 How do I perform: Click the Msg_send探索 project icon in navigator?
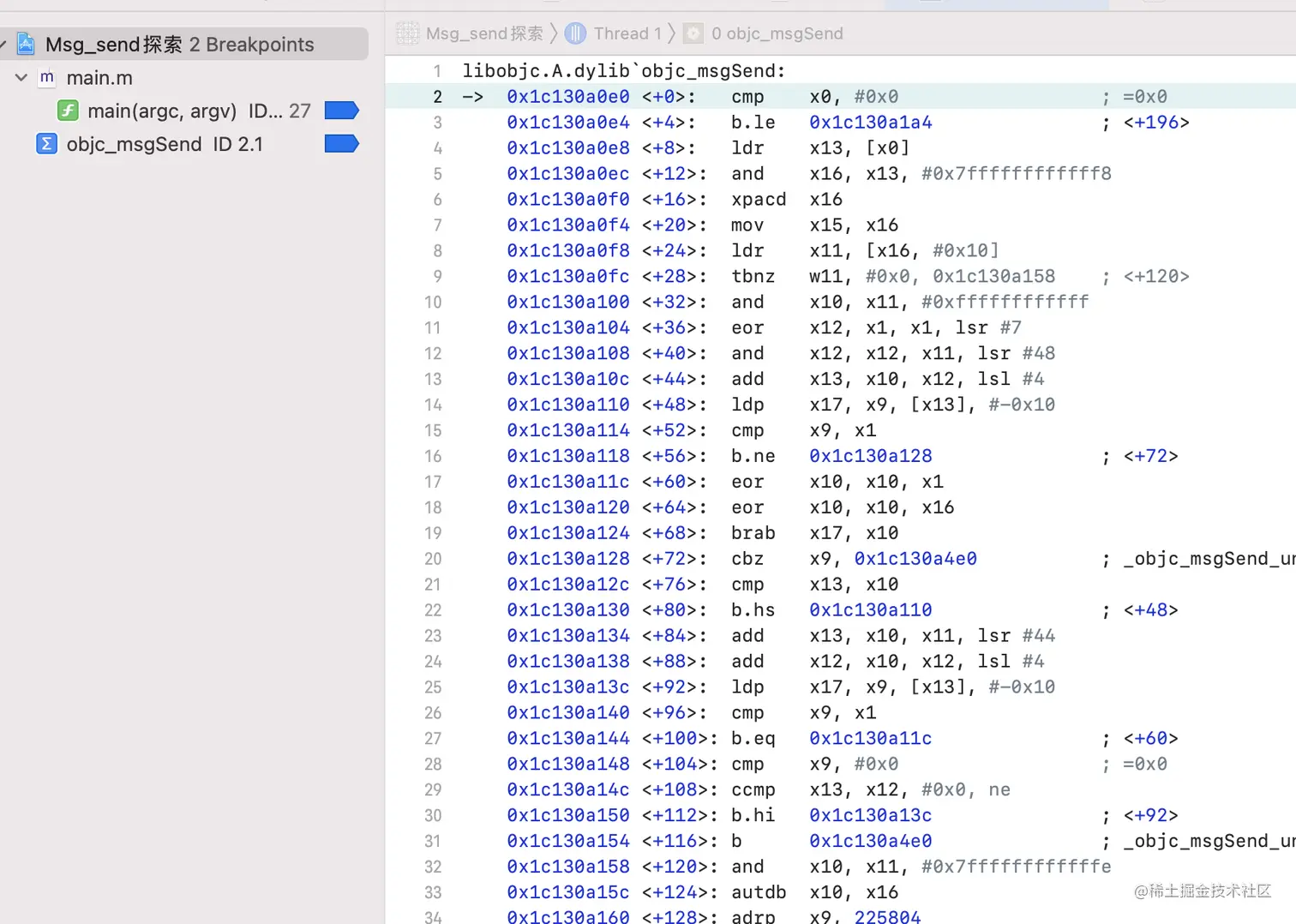tap(27, 44)
